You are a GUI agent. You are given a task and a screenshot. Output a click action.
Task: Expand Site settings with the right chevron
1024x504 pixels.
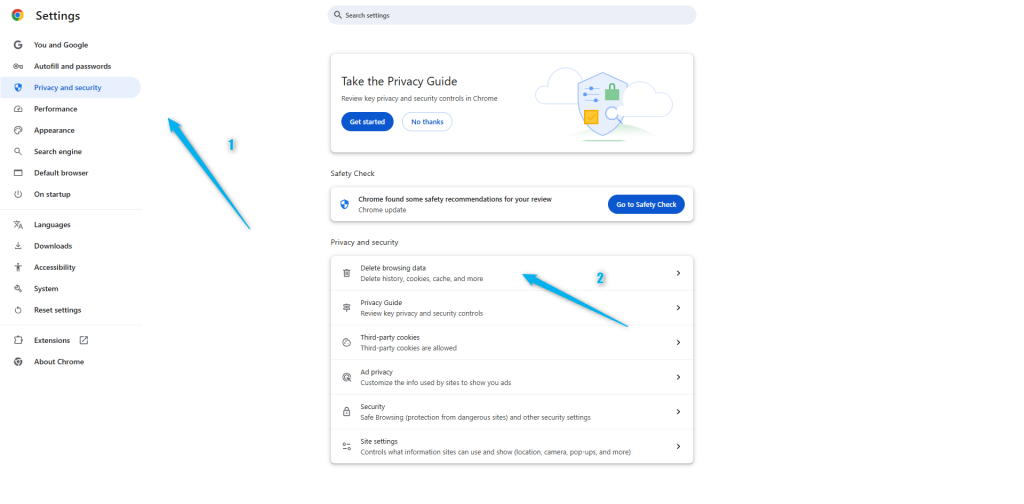(x=678, y=446)
